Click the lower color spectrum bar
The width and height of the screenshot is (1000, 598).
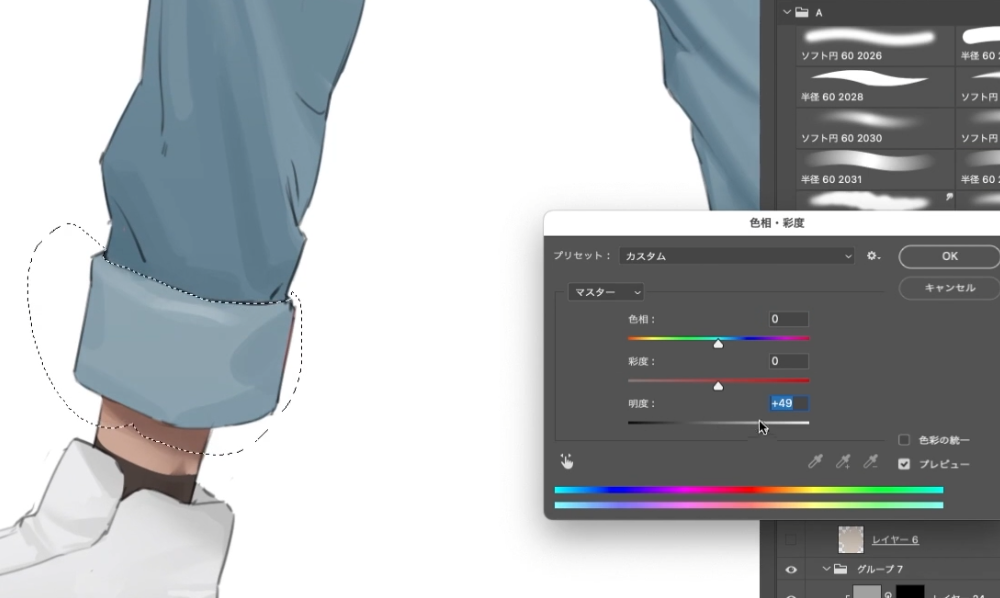pos(749,505)
